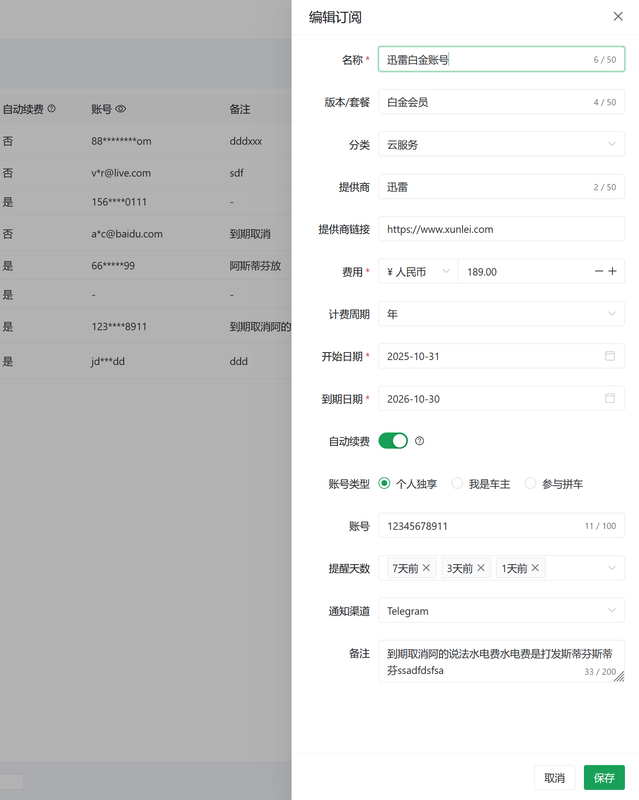Click the a*c@baidu.com account cell

[x=127, y=234]
